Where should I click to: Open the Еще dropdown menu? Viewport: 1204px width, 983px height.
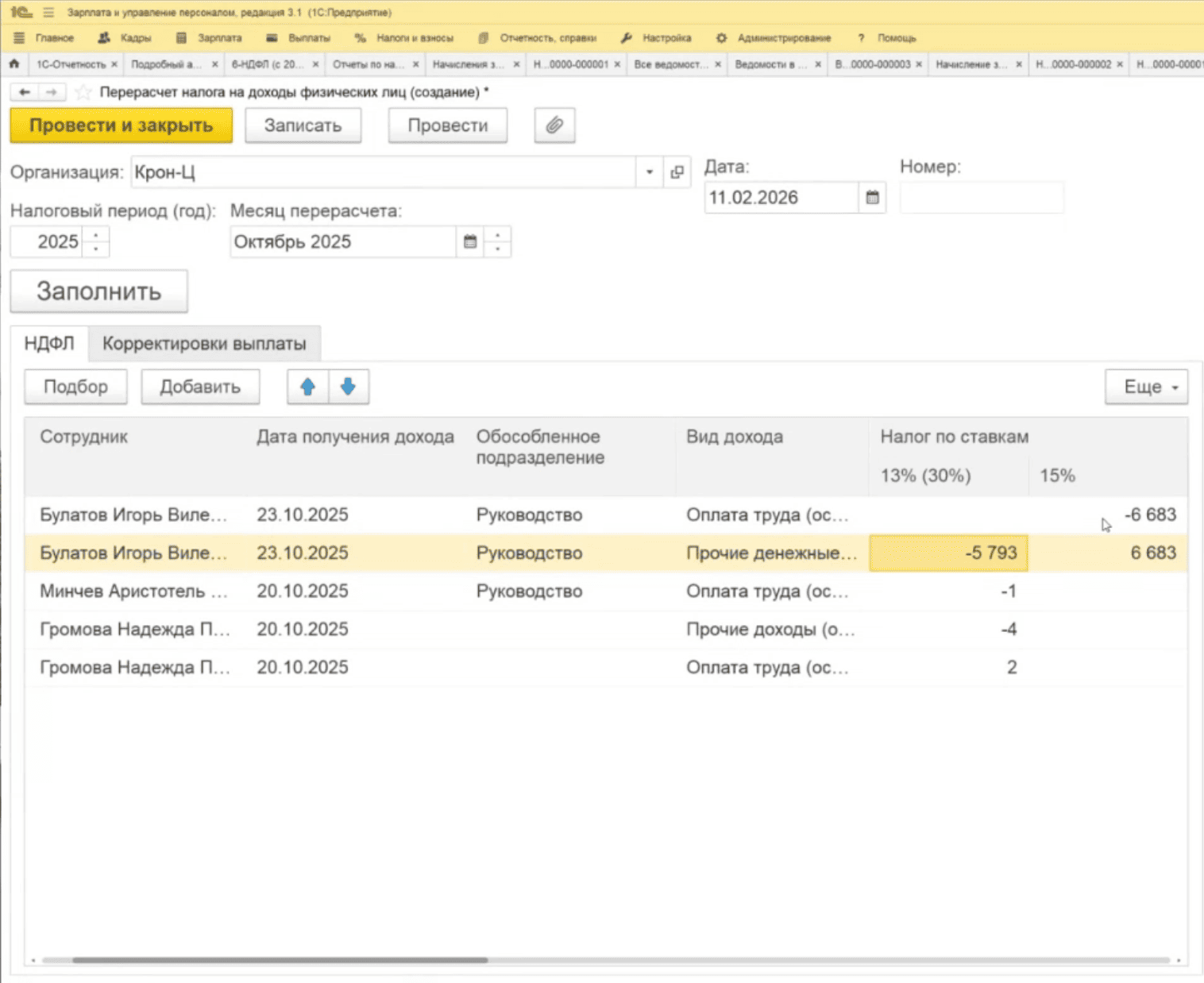point(1146,387)
